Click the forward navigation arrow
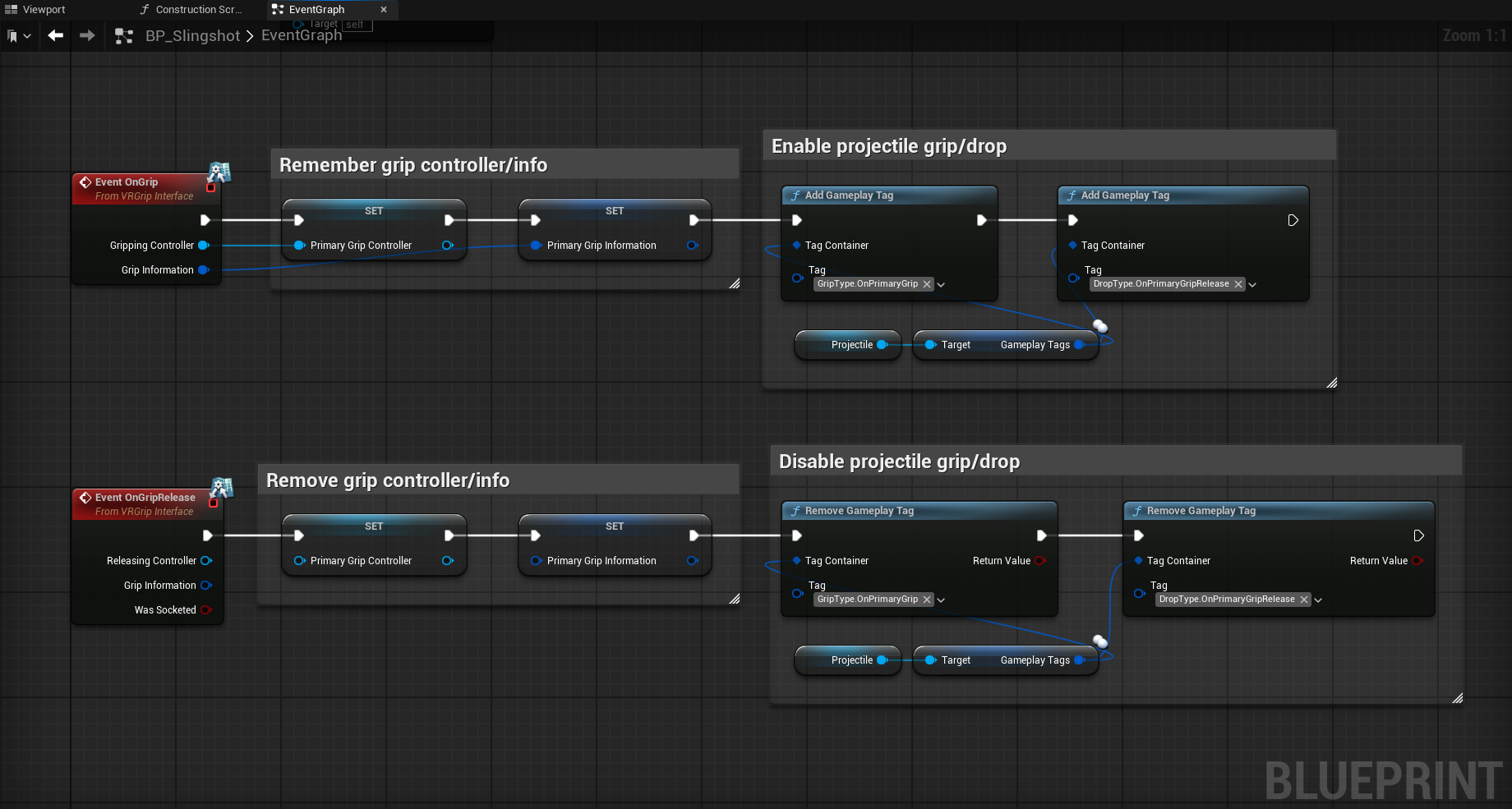 click(x=87, y=35)
